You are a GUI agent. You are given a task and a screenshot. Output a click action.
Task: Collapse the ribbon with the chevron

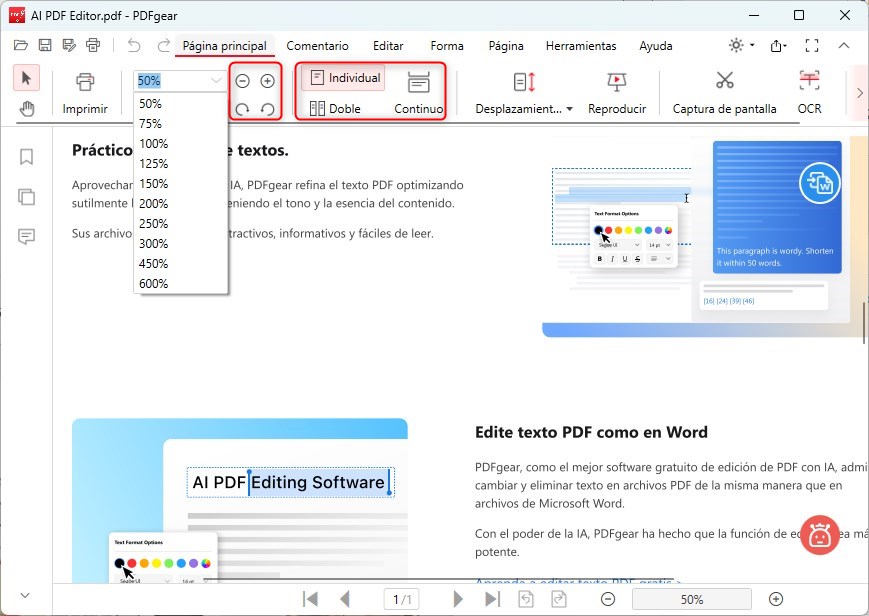[844, 45]
